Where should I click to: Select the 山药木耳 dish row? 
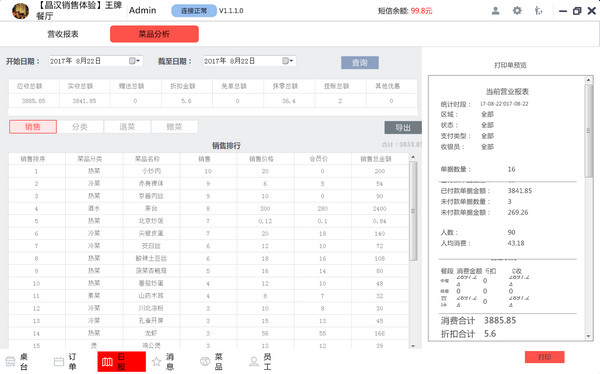point(209,296)
